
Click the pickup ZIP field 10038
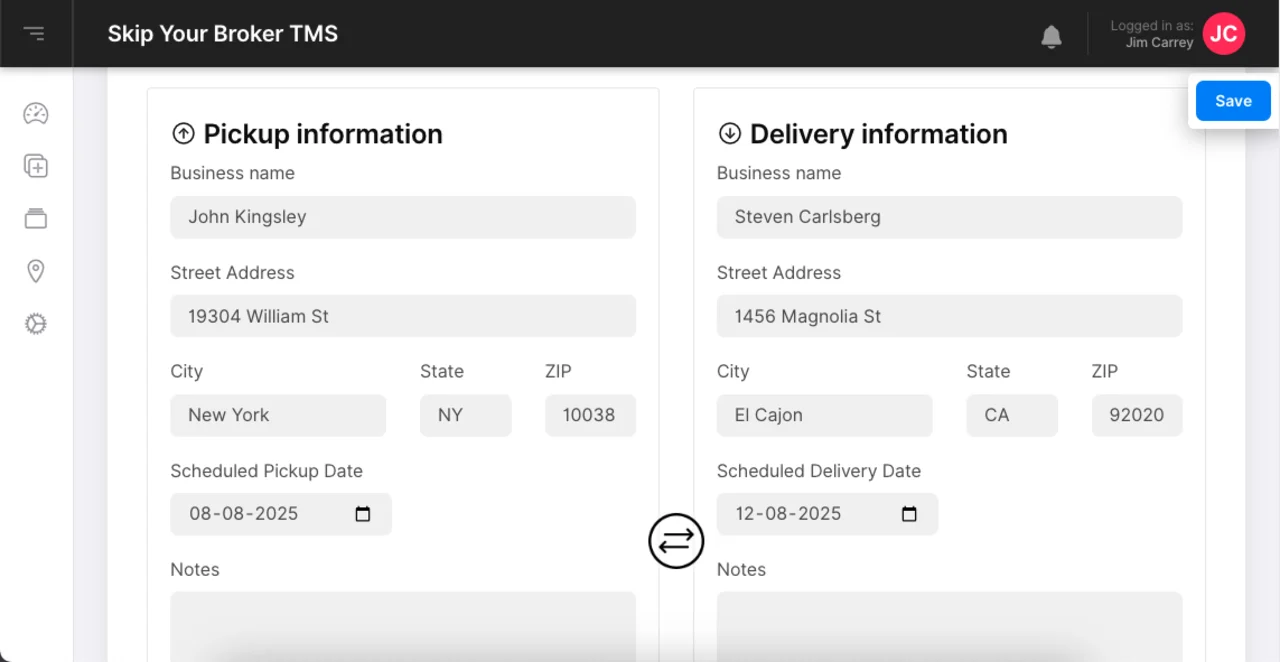pos(589,415)
